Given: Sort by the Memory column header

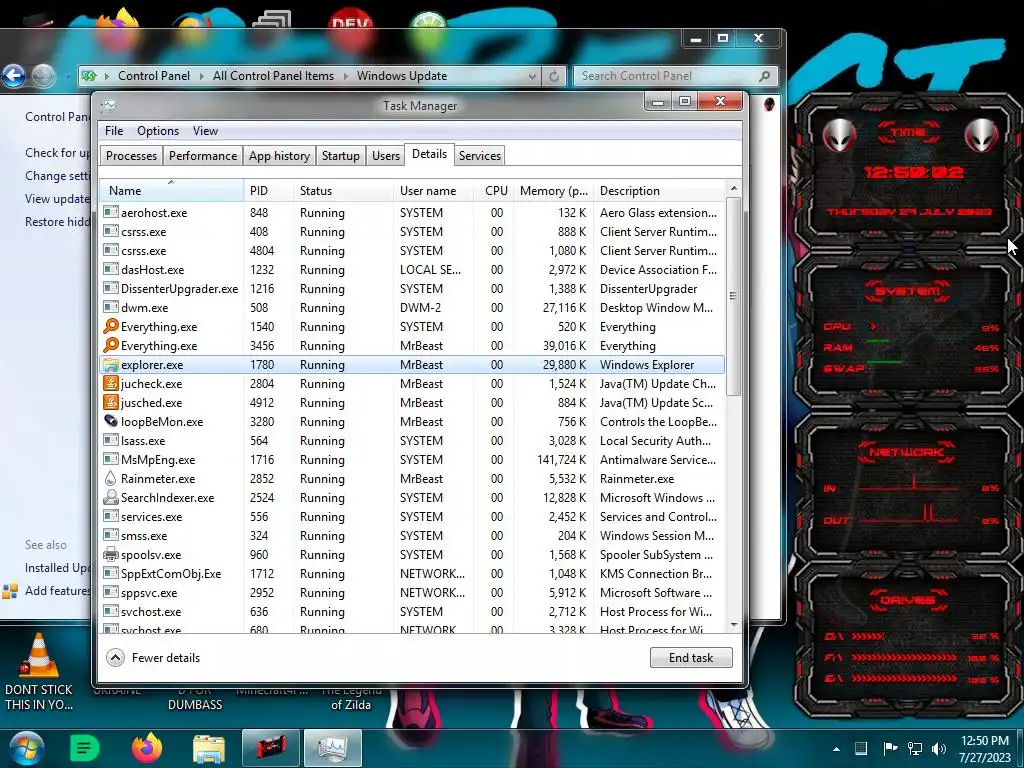Looking at the screenshot, I should click(553, 190).
